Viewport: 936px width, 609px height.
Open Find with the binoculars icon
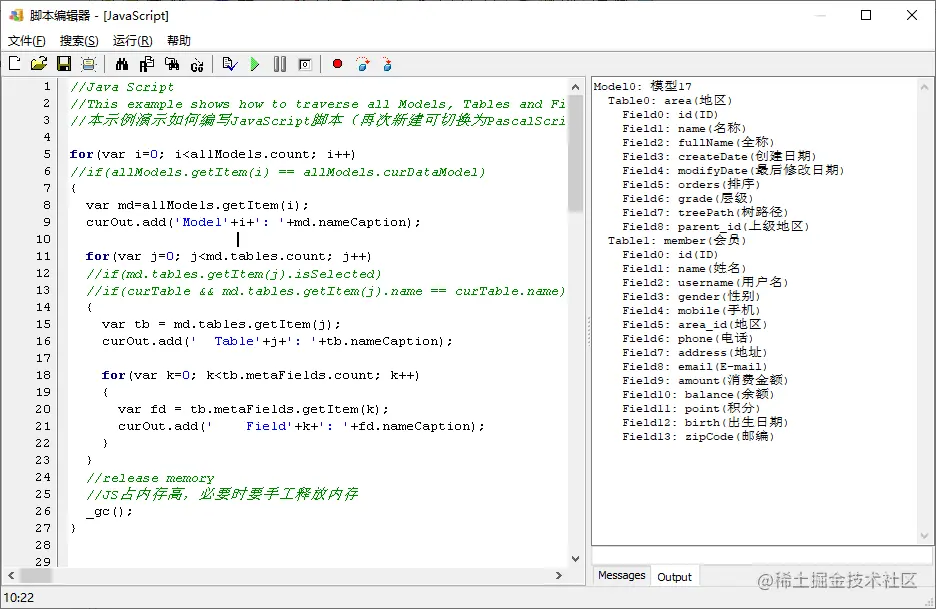(122, 64)
